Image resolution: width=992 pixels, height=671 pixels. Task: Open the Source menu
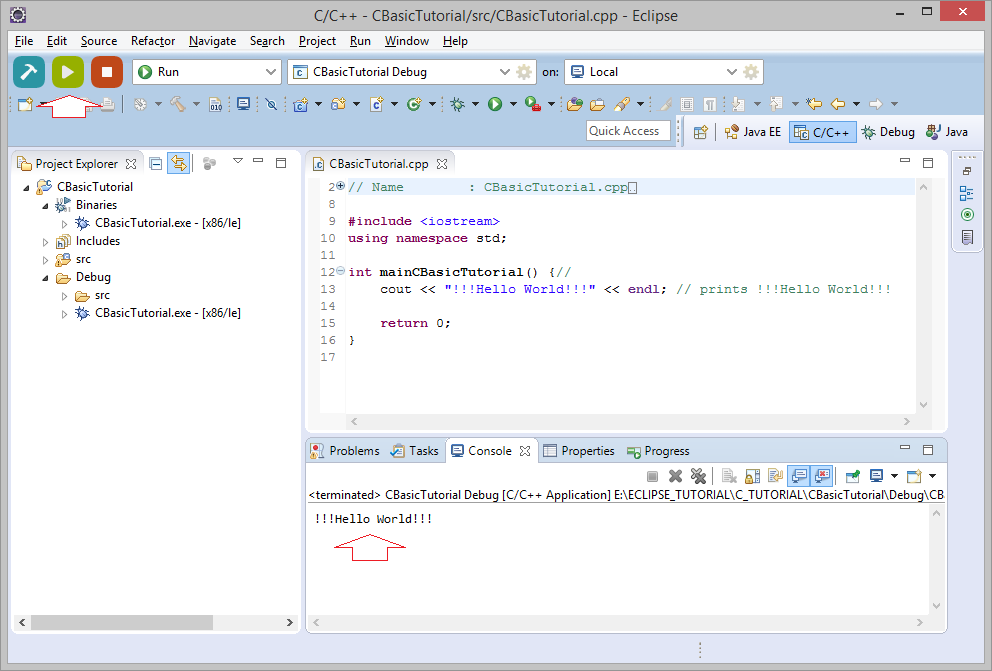coord(99,41)
